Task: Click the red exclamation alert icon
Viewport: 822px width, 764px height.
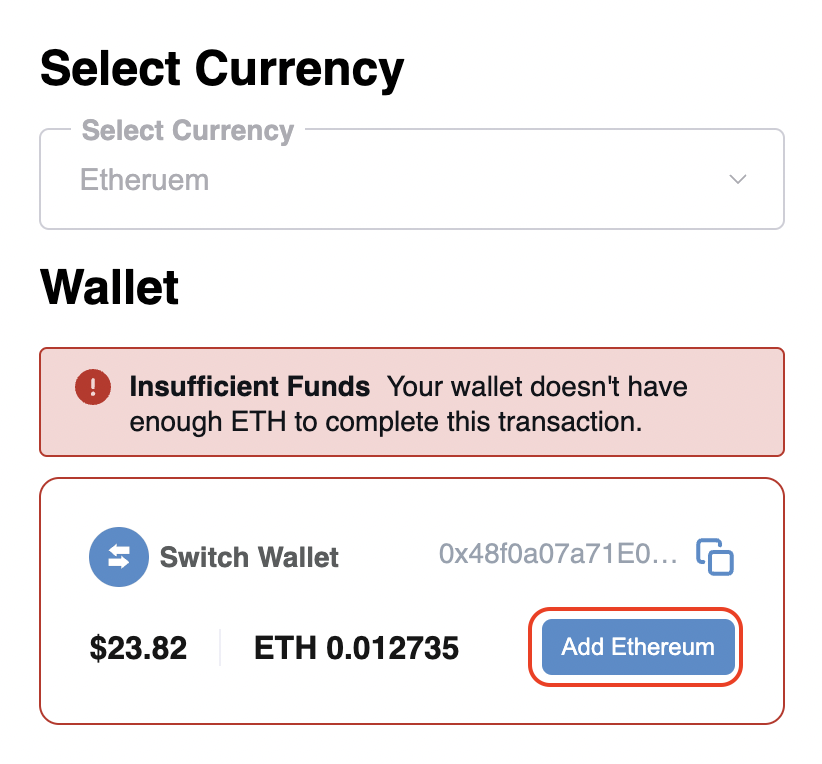Action: coord(93,387)
